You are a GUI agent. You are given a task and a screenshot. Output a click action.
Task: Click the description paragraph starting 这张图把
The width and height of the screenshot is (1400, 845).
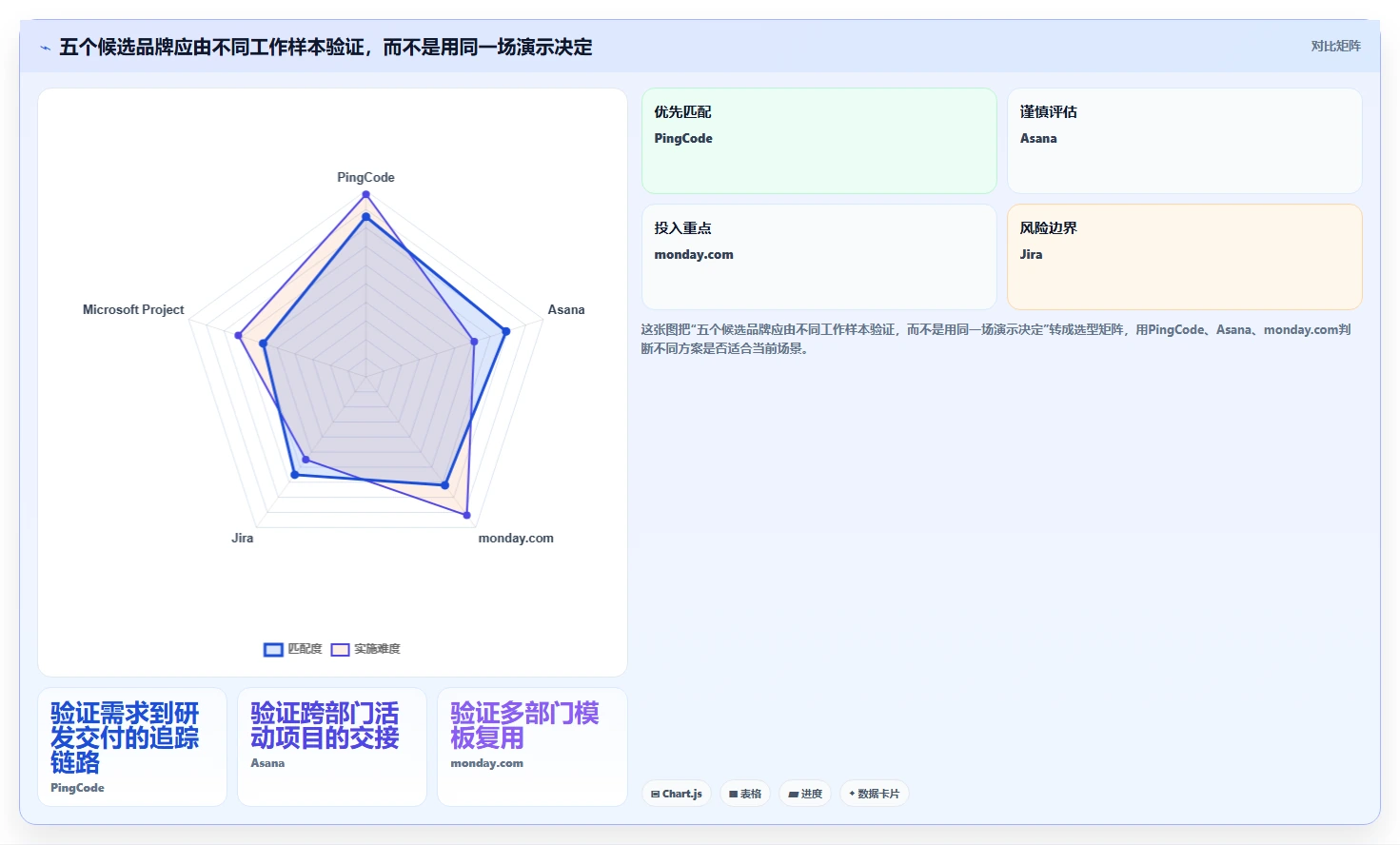point(996,339)
